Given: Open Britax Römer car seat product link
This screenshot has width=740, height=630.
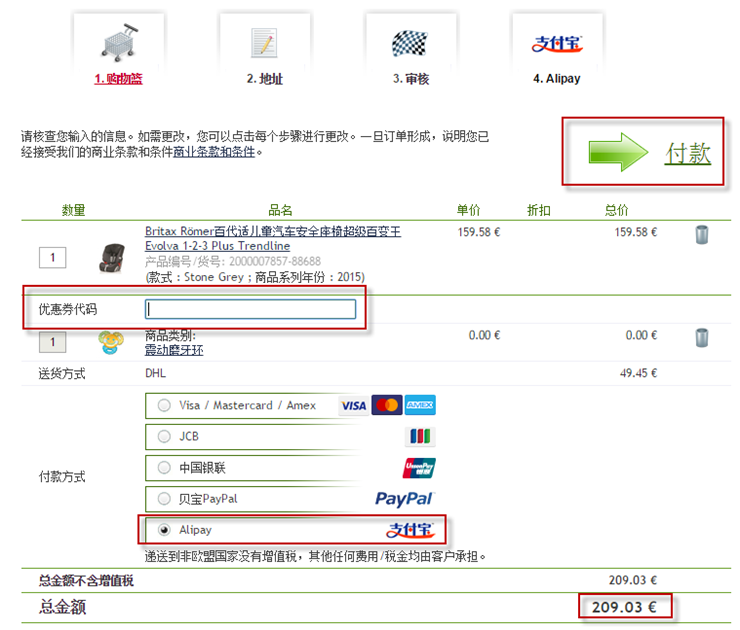Looking at the screenshot, I should click(x=273, y=238).
